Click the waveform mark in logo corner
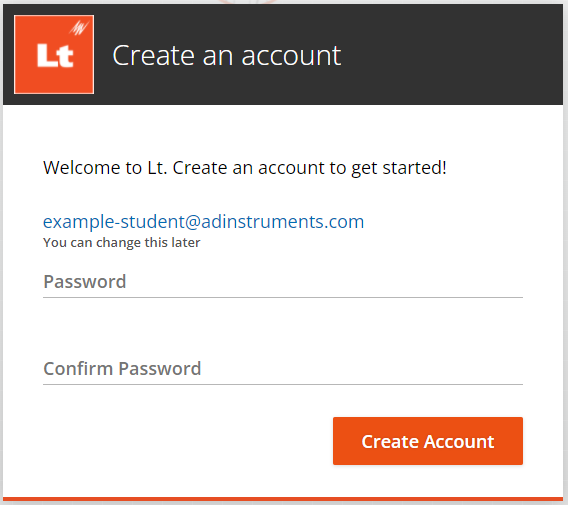 (x=79, y=28)
